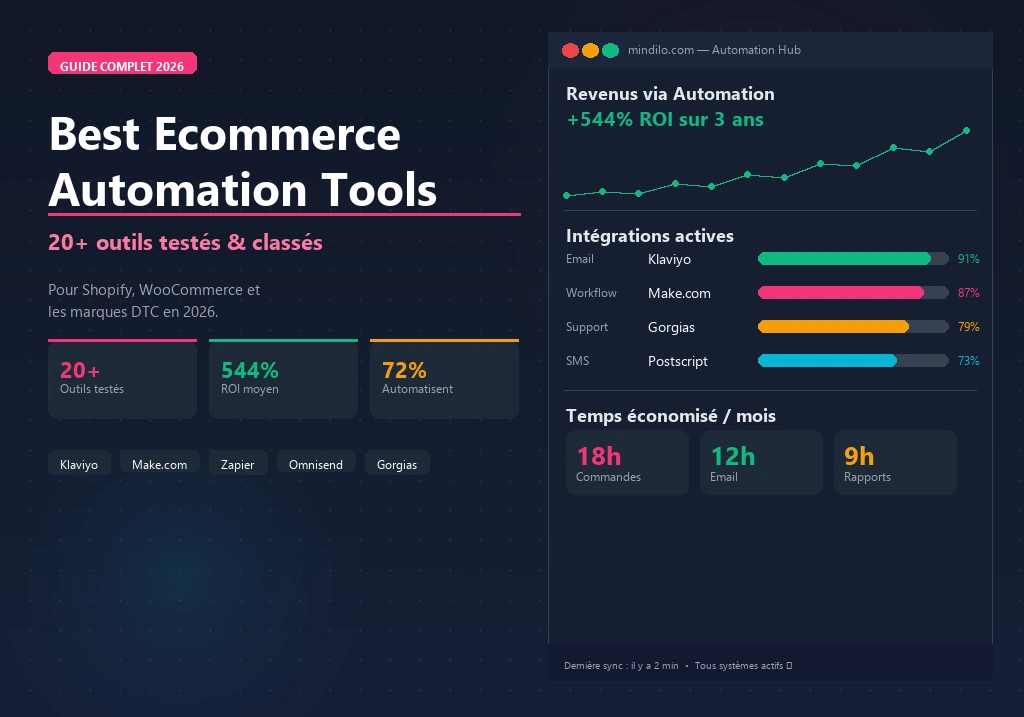Click the Best Ecommerce Automation Tools title

(243, 162)
